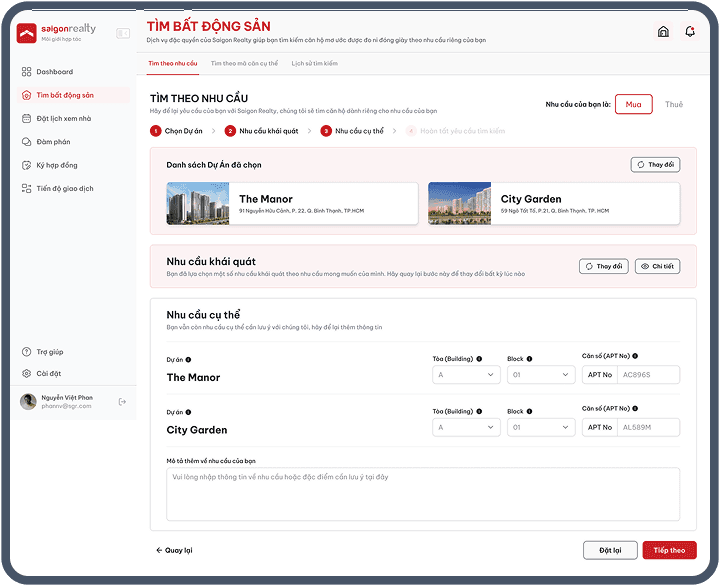Click Block info icon in City Garden row
The height and width of the screenshot is (585, 719).
529,411
